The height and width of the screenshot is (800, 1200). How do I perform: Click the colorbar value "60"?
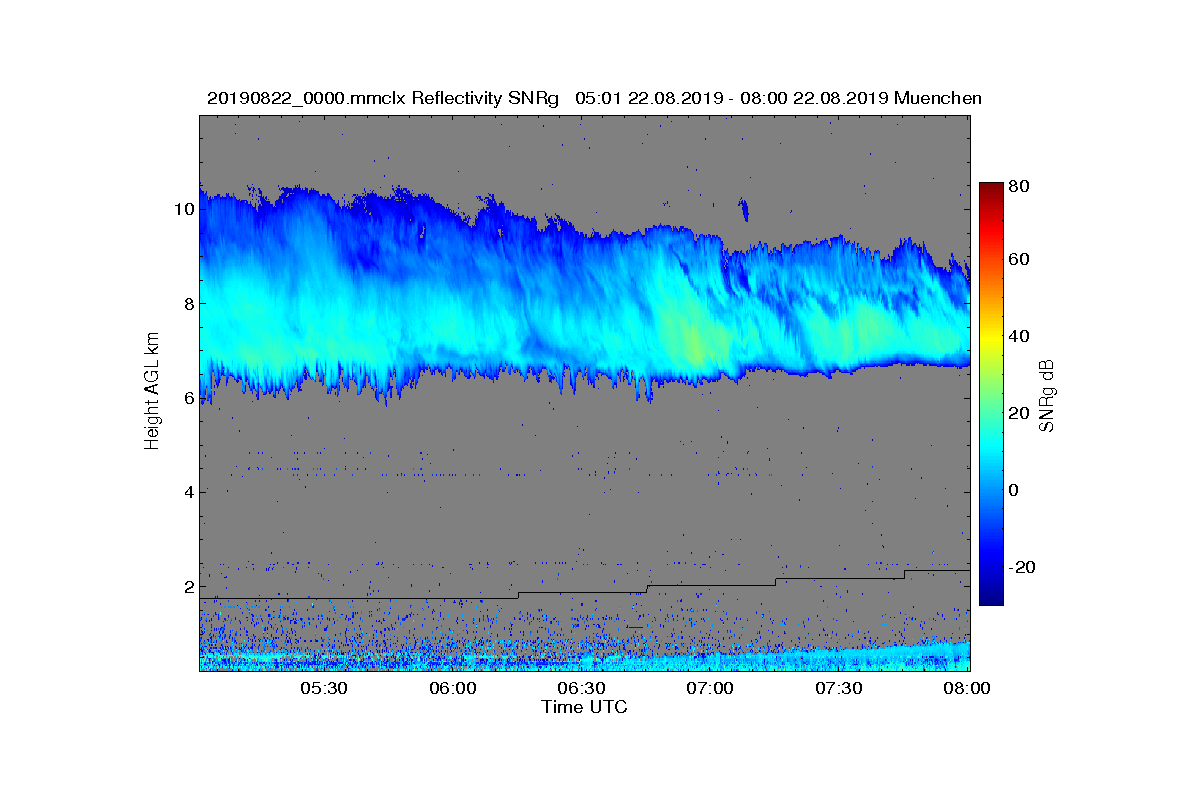[1019, 260]
